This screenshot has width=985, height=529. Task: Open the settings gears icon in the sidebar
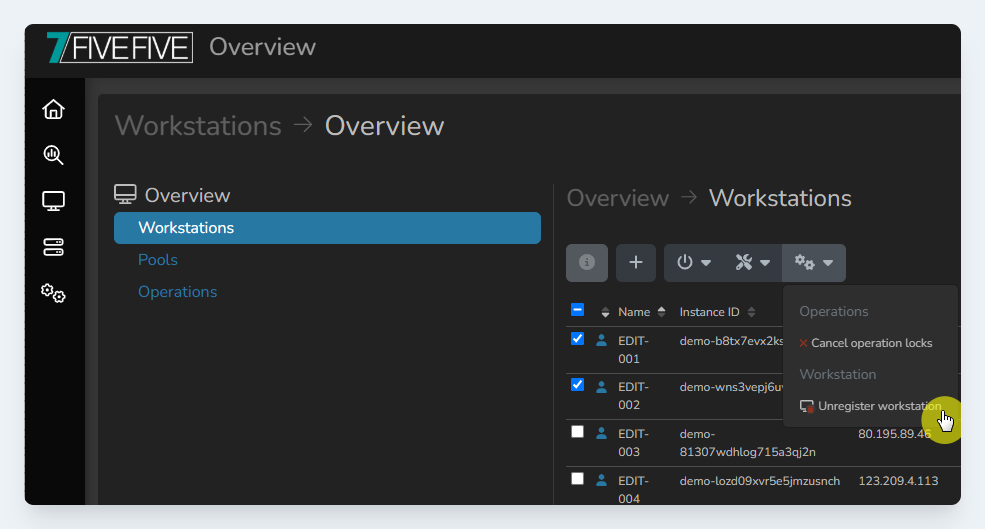click(x=53, y=293)
